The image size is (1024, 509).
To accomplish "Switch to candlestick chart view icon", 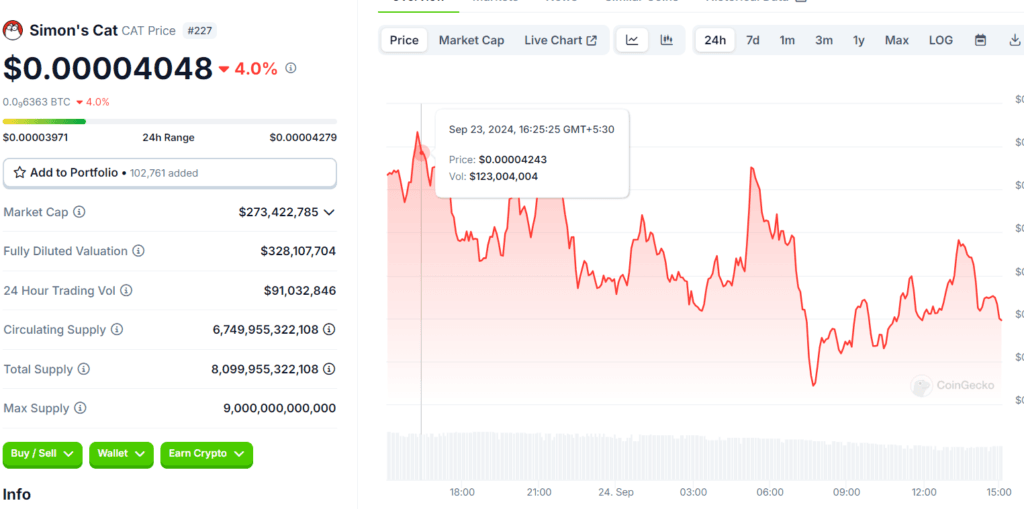I will pos(667,40).
